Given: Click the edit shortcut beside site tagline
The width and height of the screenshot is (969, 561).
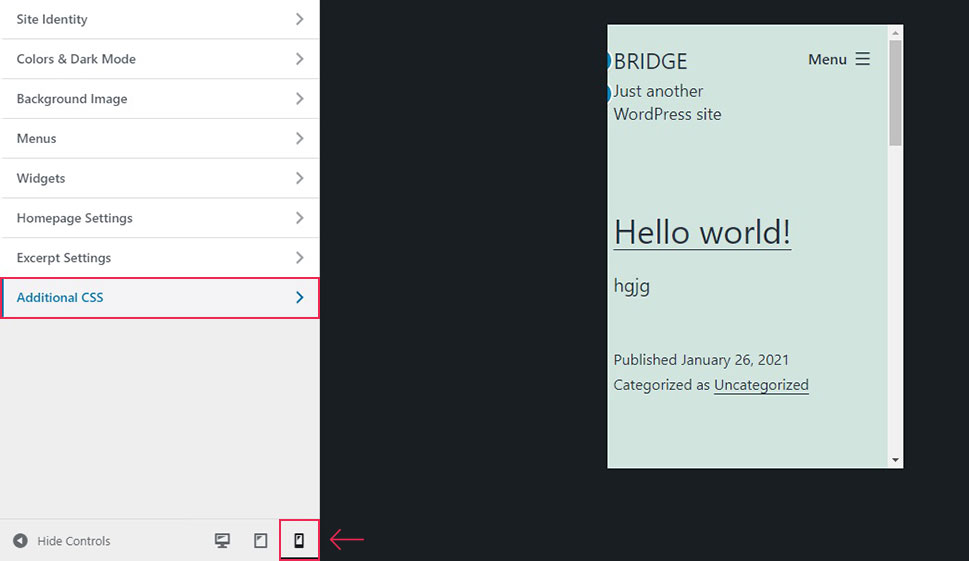Looking at the screenshot, I should tap(609, 93).
